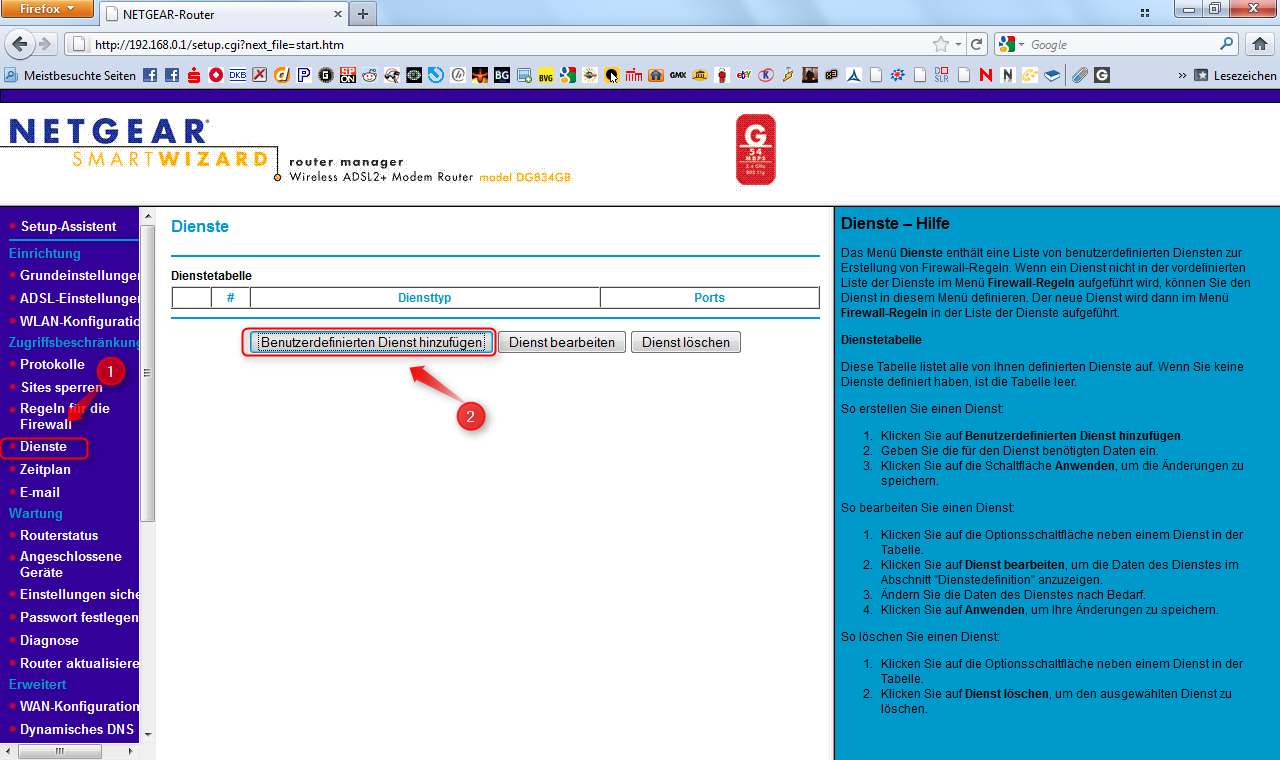
Task: Click Benutzerdefinierten Dienst hinzufügen
Action: pyautogui.click(x=369, y=341)
